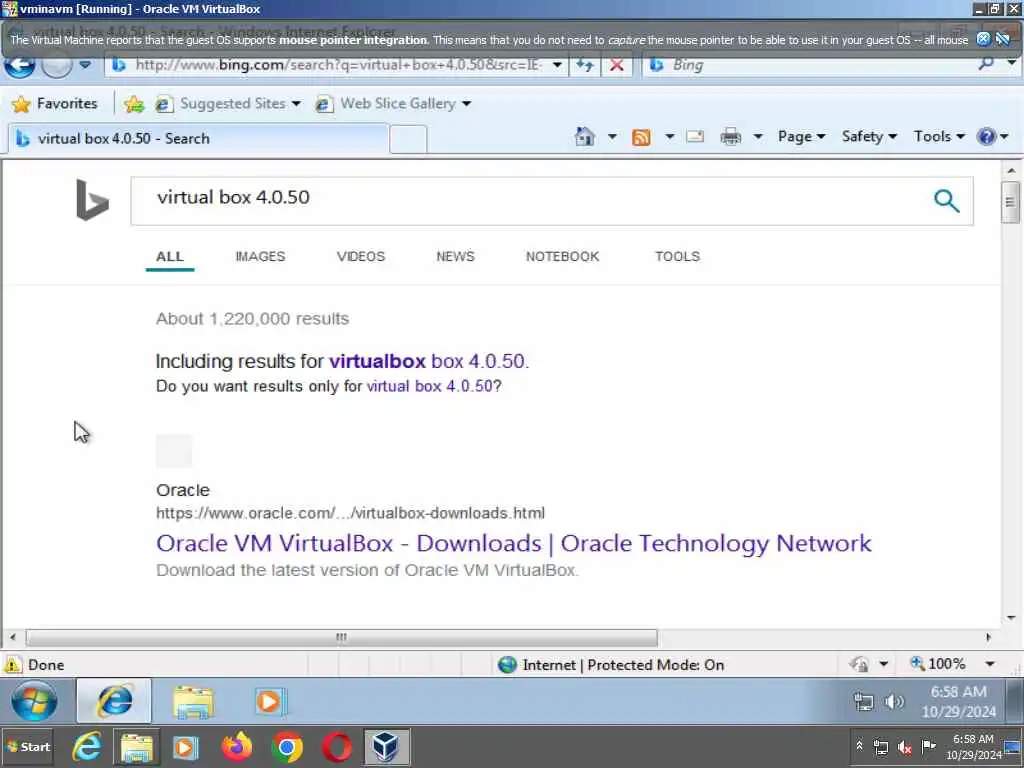
Task: Open the guest Windows Start orb
Action: point(34,701)
